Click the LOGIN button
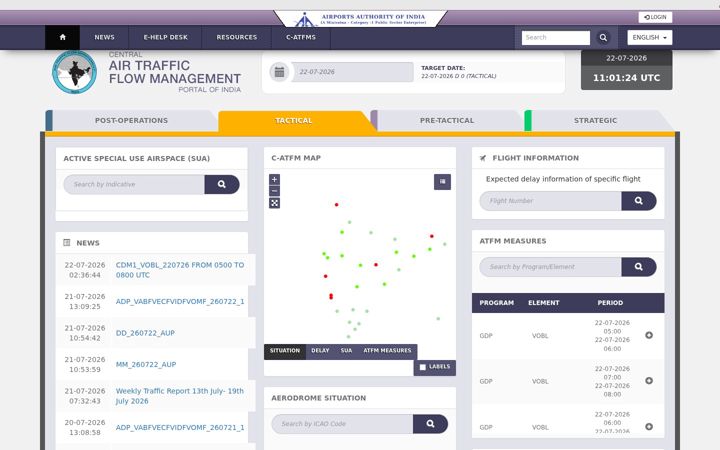The image size is (720, 450). click(655, 17)
